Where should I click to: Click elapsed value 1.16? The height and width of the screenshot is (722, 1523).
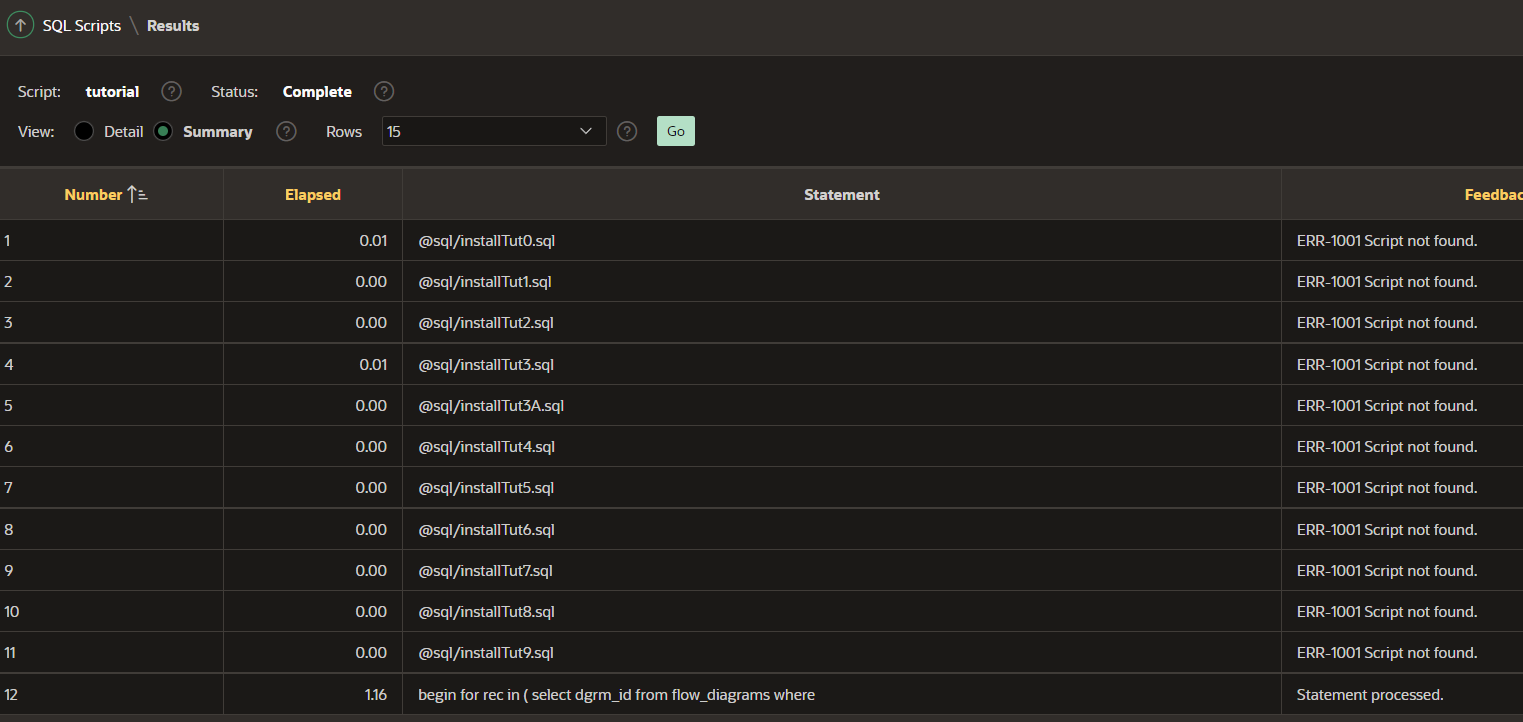376,694
